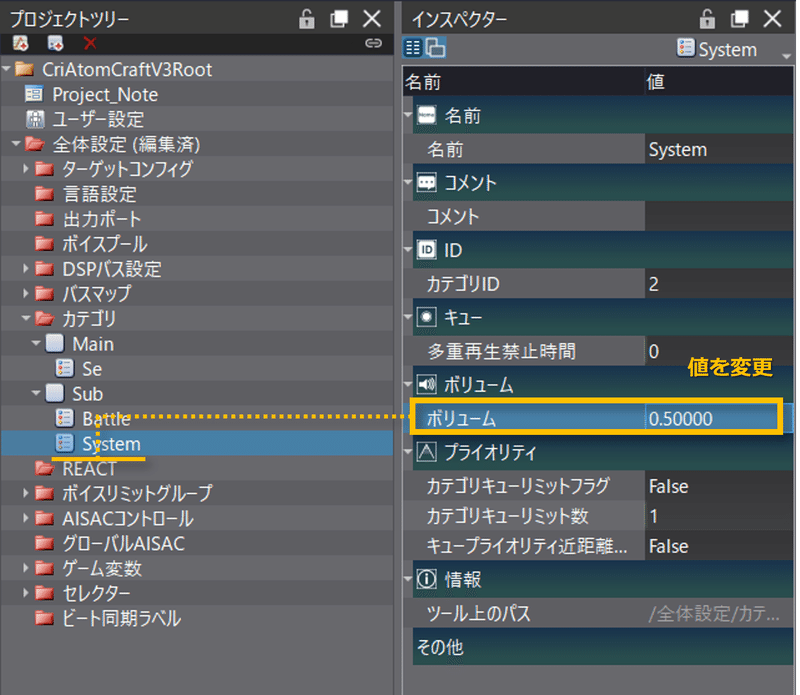Select the ボイスプール folder
Image resolution: width=800 pixels, height=695 pixels.
coord(105,244)
